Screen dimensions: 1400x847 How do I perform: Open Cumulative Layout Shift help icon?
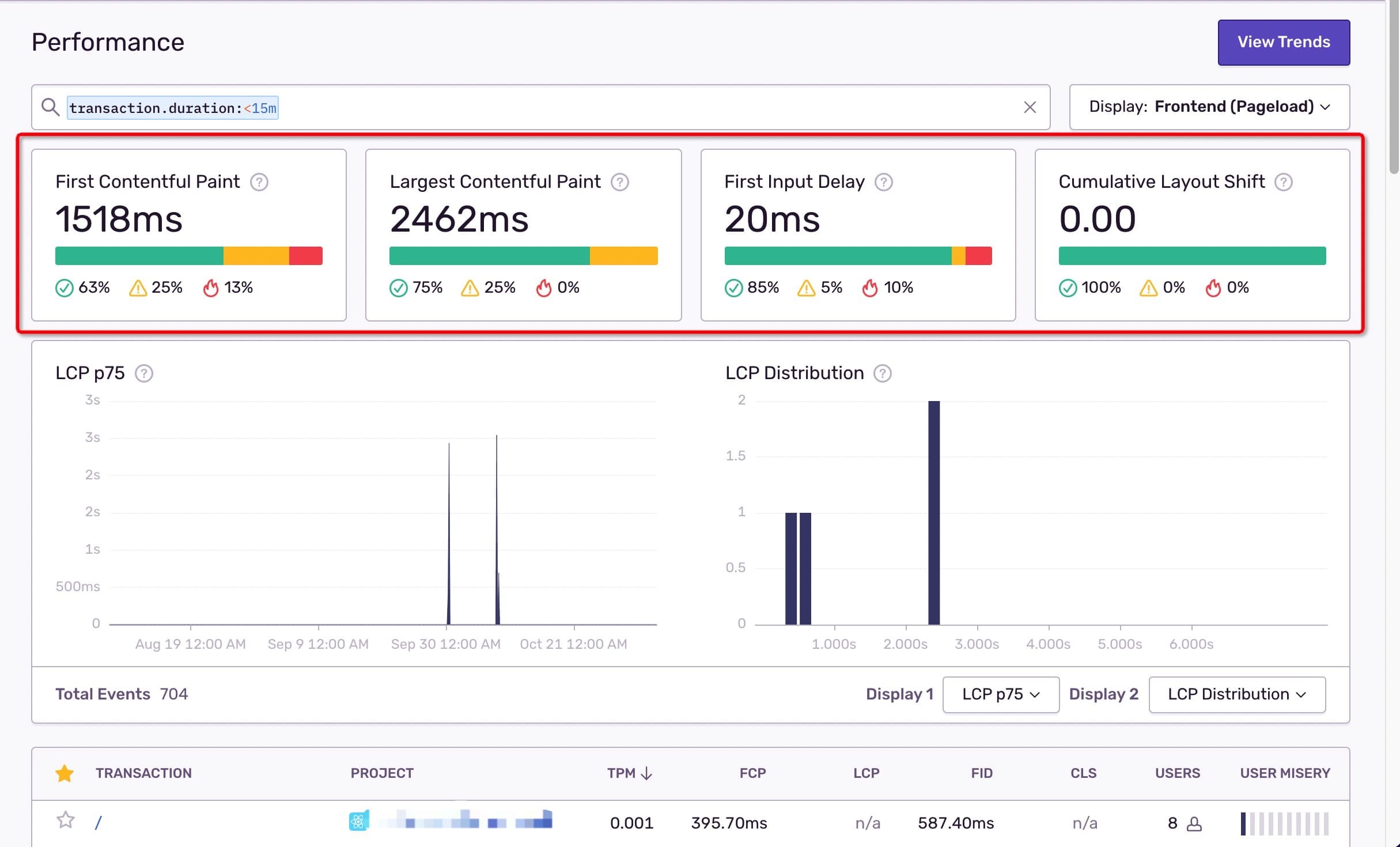click(1283, 182)
